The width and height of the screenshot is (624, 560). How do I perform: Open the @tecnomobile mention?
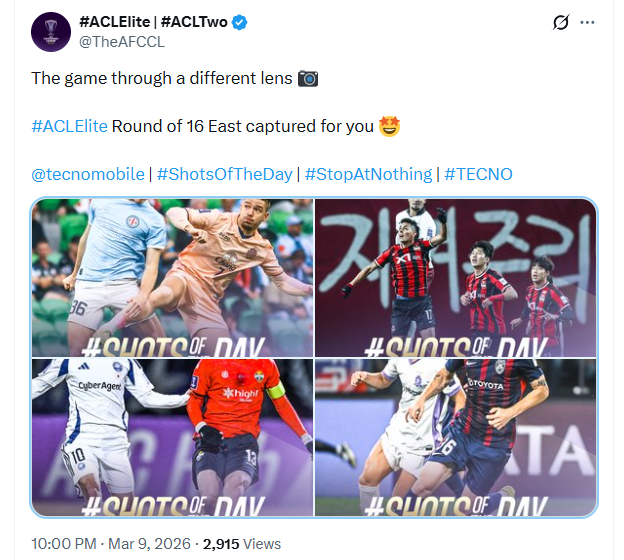click(x=88, y=174)
